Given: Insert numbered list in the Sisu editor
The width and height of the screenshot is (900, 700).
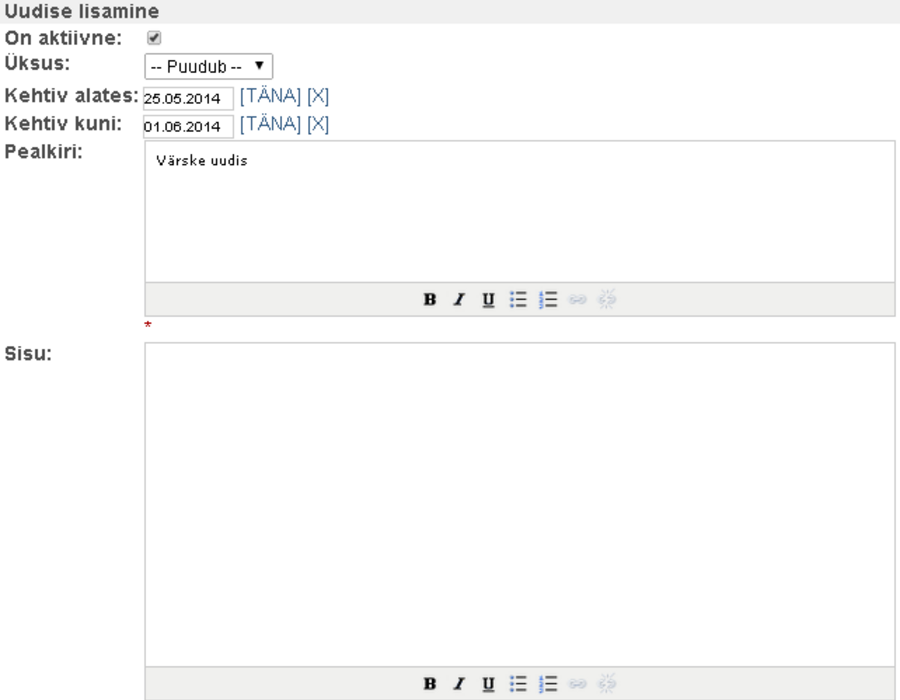Looking at the screenshot, I should pos(548,684).
